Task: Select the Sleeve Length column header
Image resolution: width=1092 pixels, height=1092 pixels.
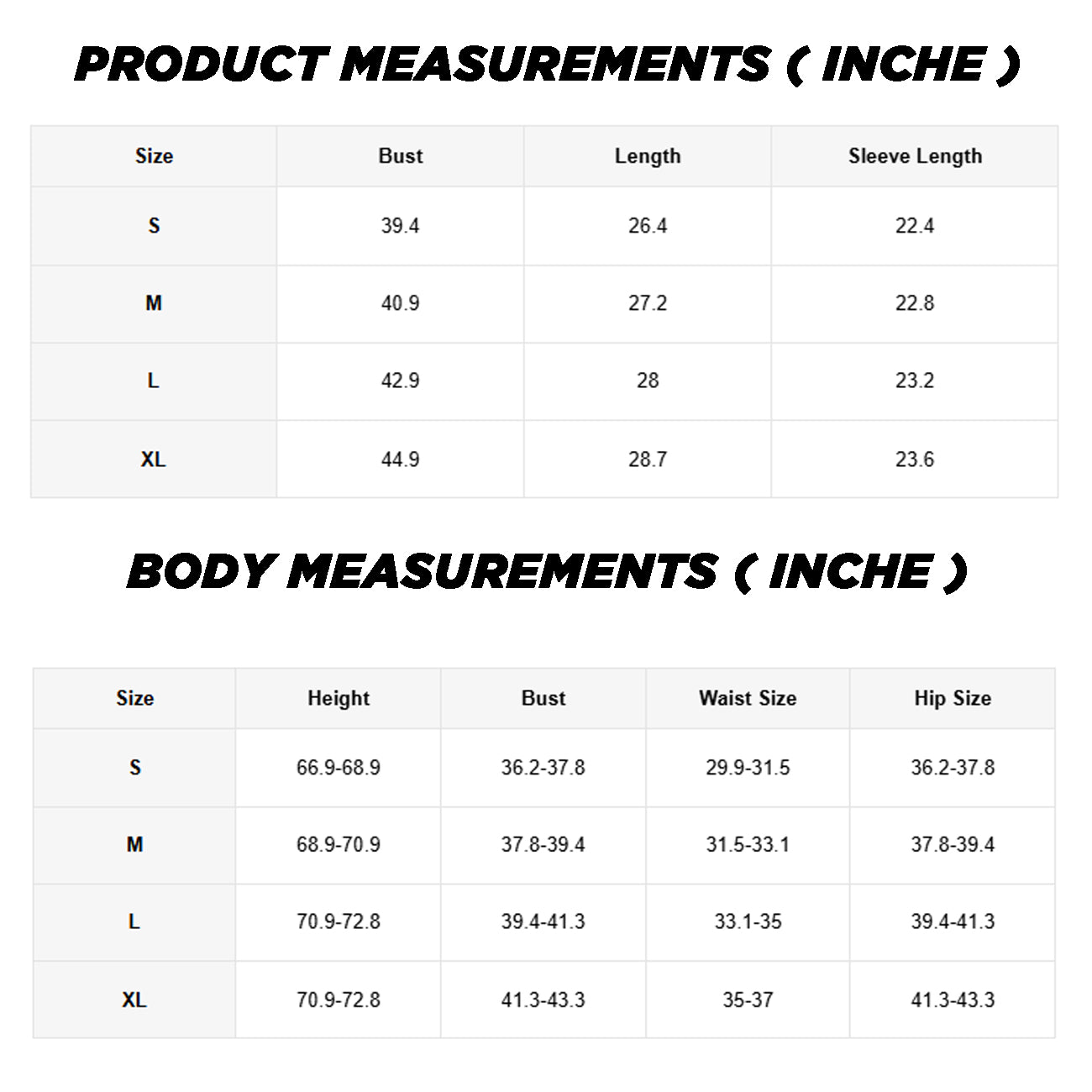Action: tap(915, 156)
